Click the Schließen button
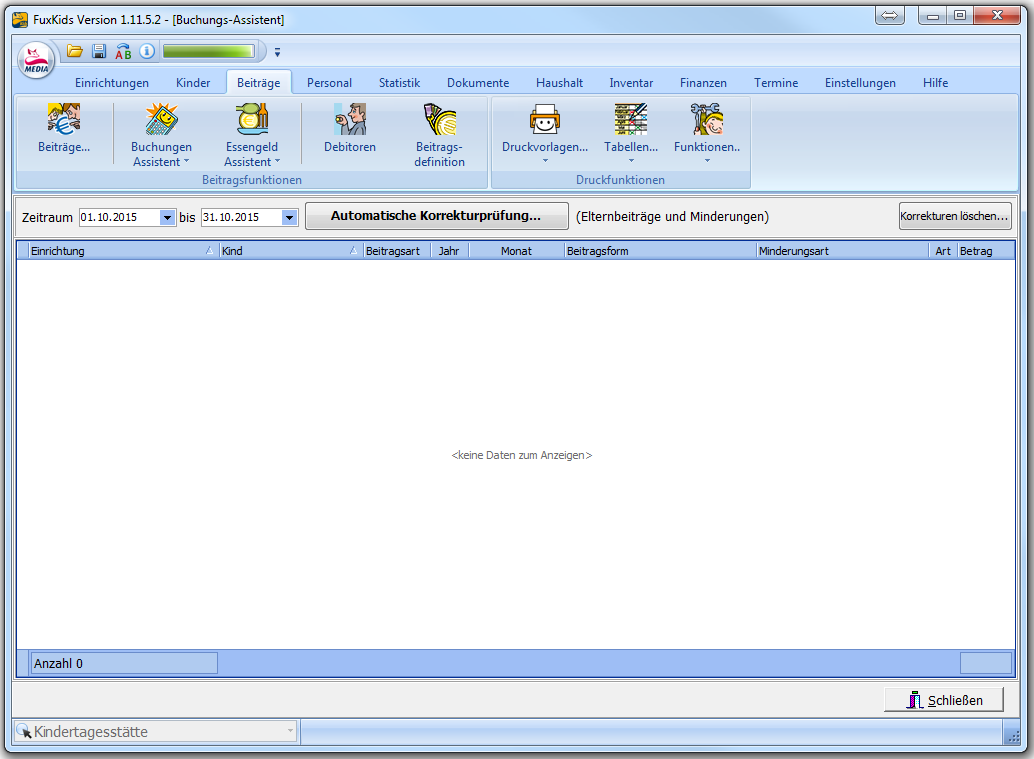This screenshot has width=1034, height=759. [943, 700]
